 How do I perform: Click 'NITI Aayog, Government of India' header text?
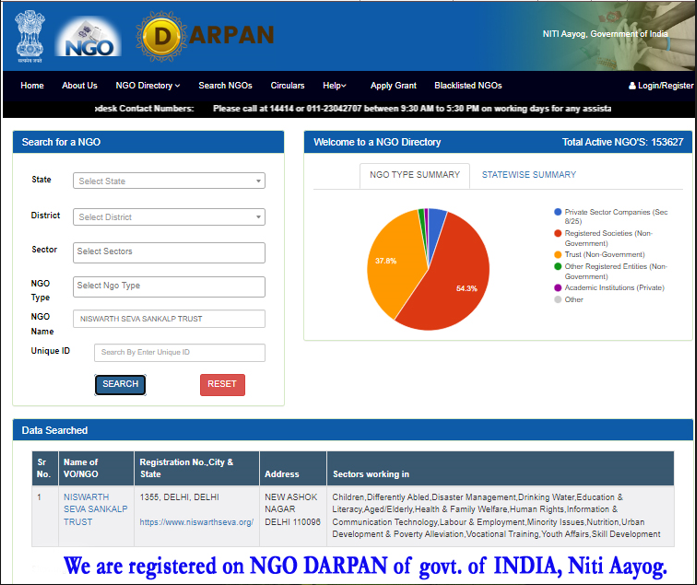(605, 34)
